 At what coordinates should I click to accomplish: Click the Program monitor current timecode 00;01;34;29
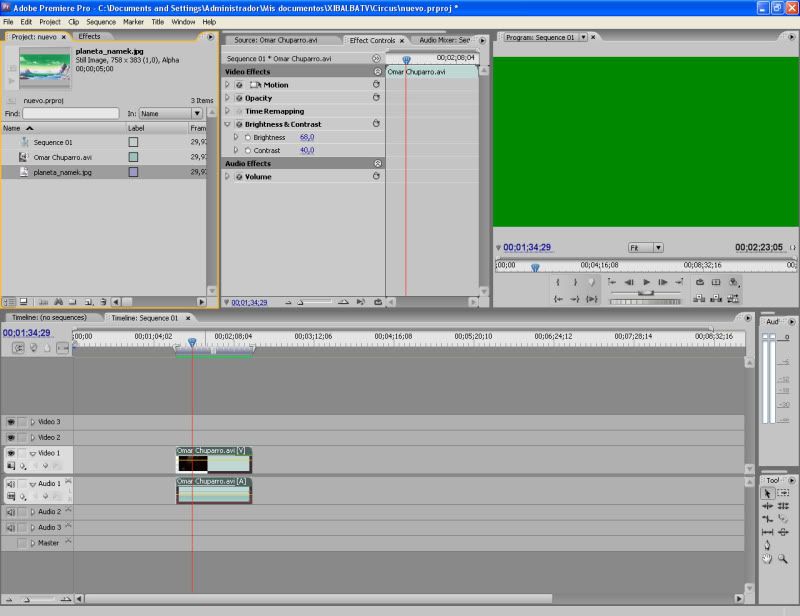[527, 248]
